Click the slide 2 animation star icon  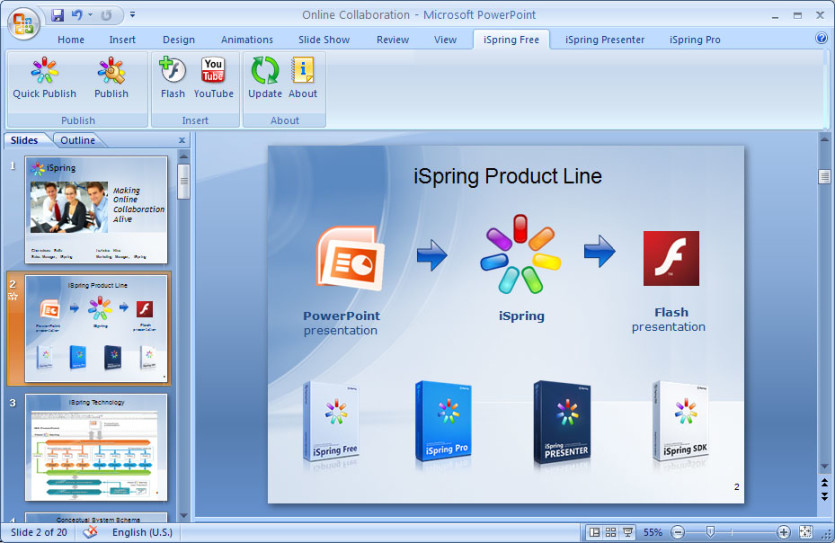pyautogui.click(x=13, y=297)
